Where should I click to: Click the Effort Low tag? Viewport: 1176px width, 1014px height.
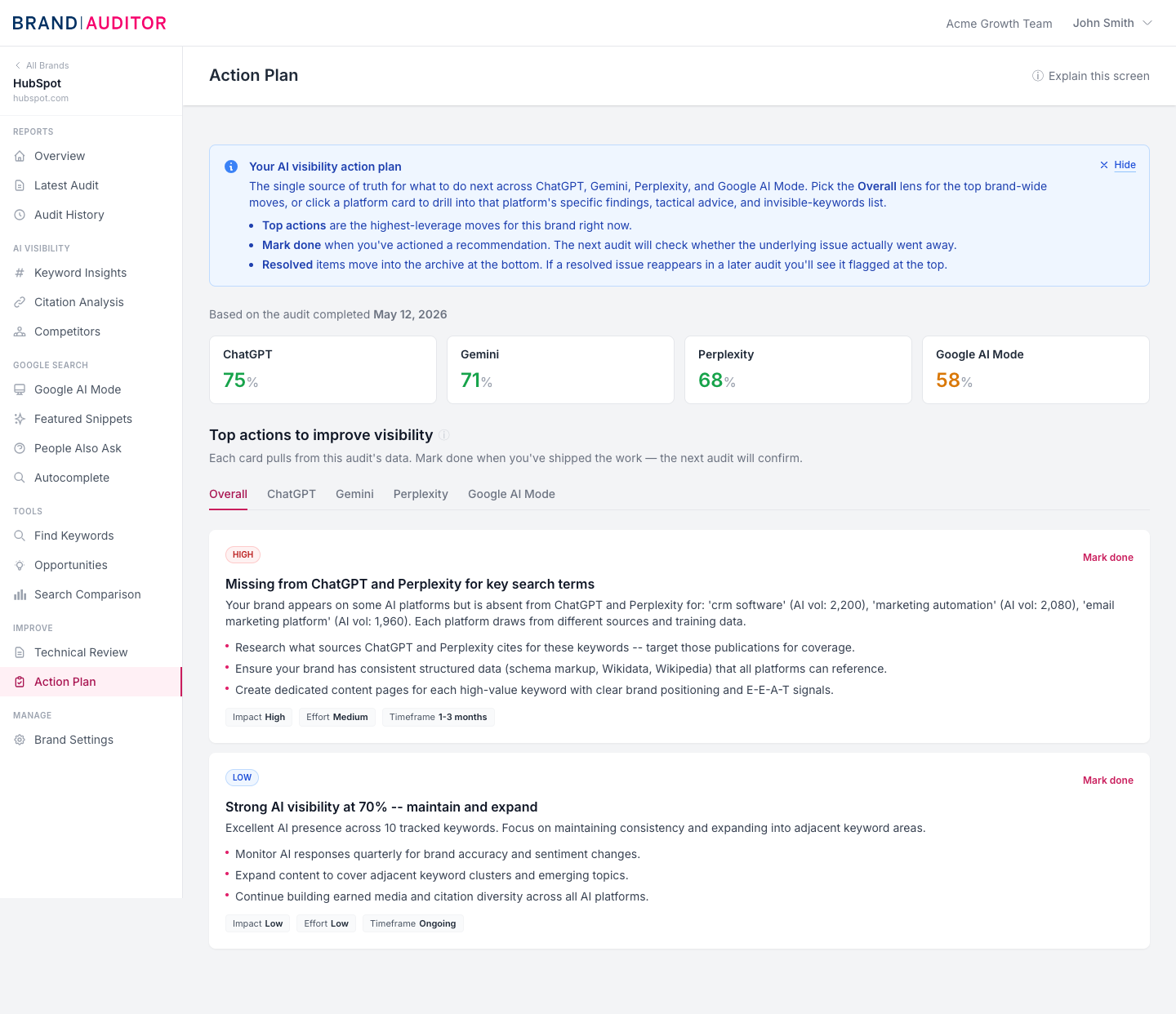[x=327, y=924]
